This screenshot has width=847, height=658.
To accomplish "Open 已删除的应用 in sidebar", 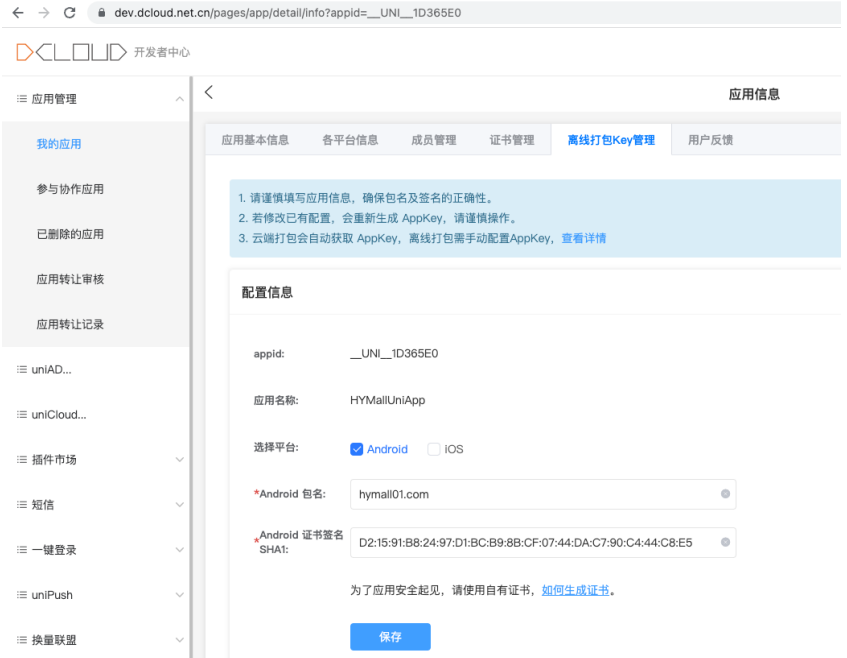I will [70, 234].
